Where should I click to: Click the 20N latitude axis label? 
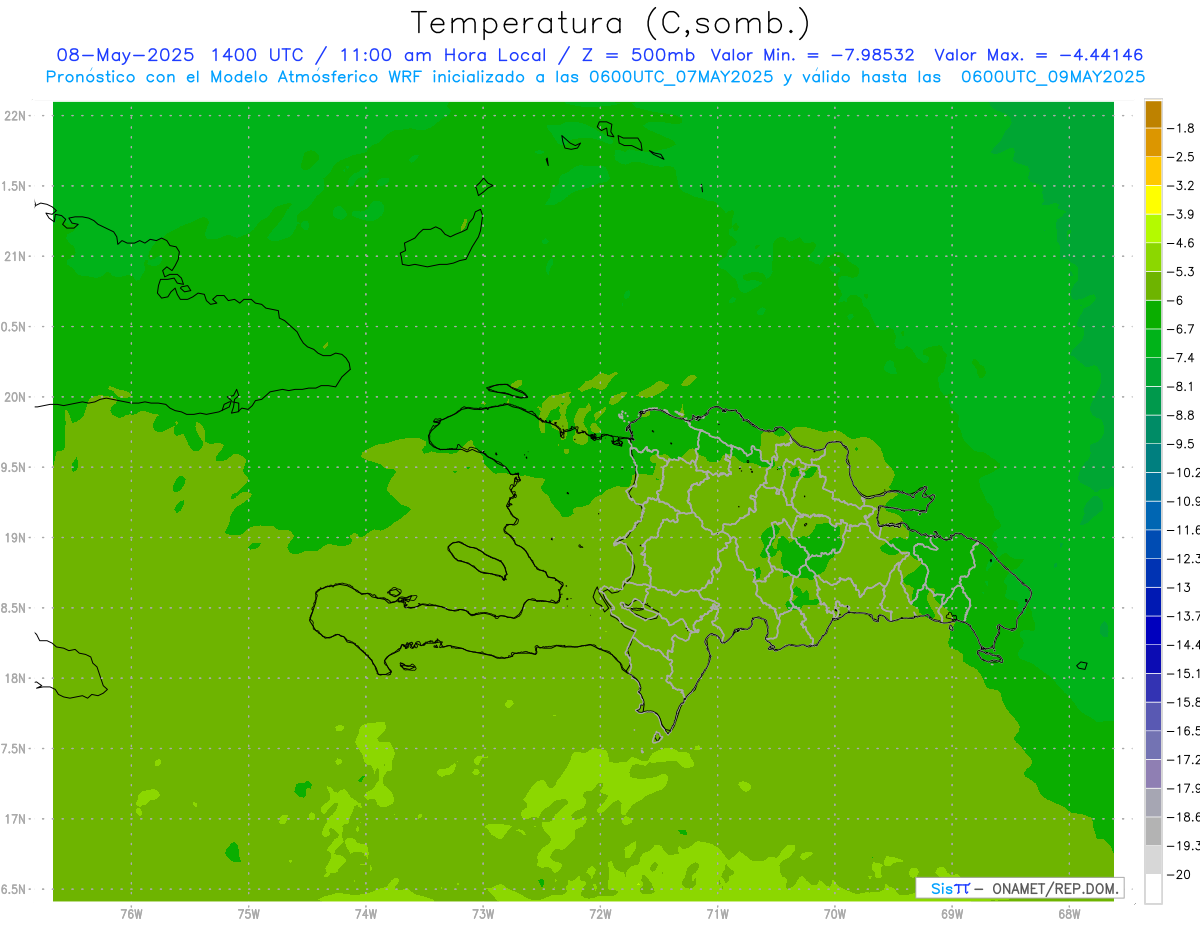pyautogui.click(x=16, y=397)
